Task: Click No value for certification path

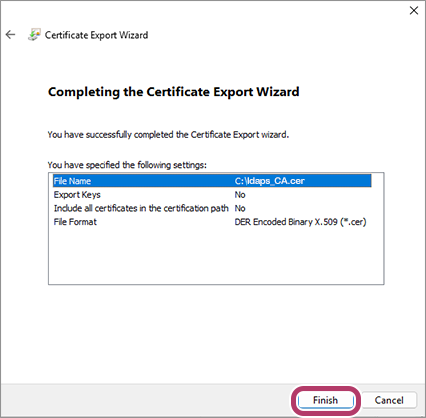Action: (x=240, y=208)
